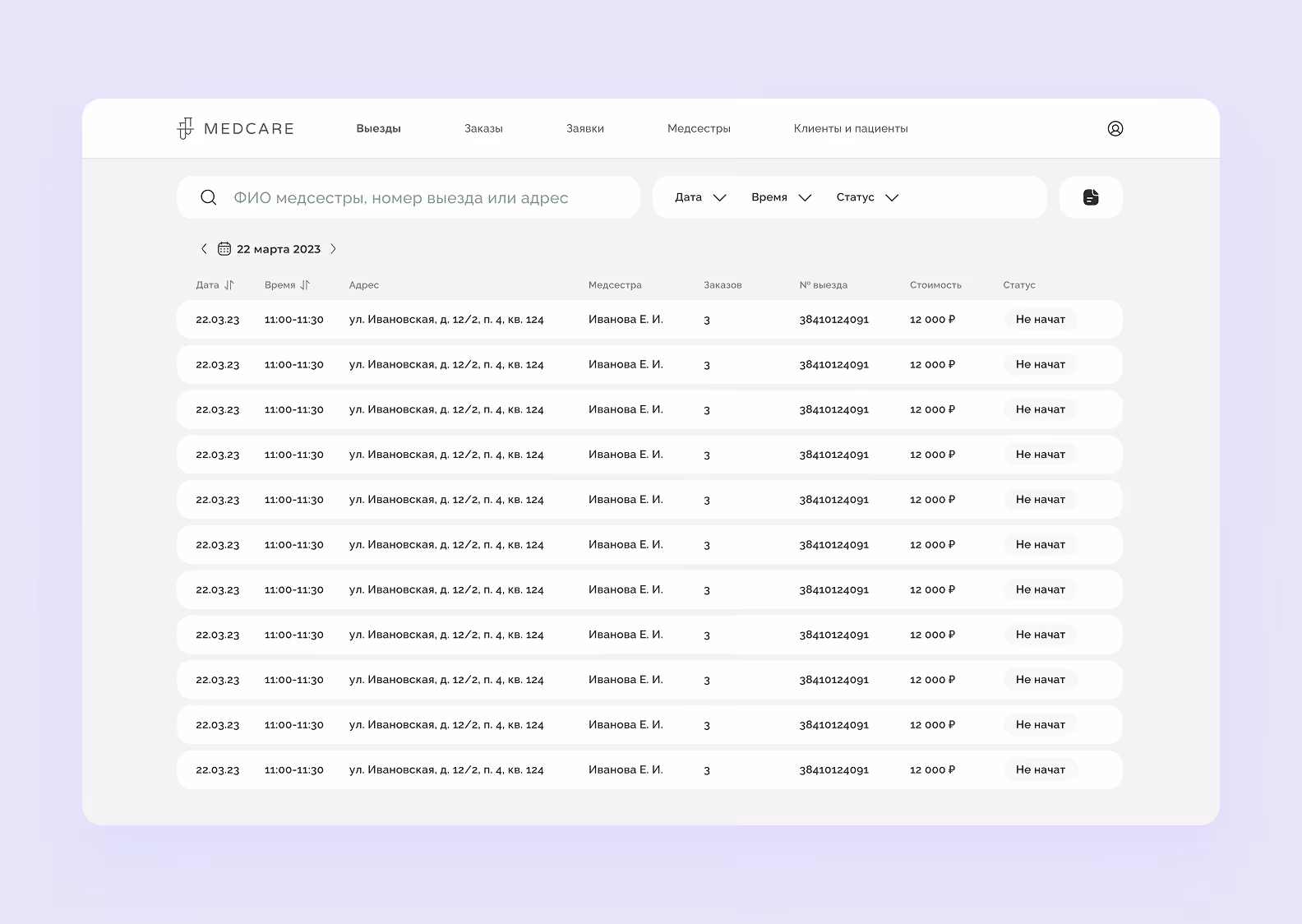Click Не начат status in third row

pos(1041,409)
